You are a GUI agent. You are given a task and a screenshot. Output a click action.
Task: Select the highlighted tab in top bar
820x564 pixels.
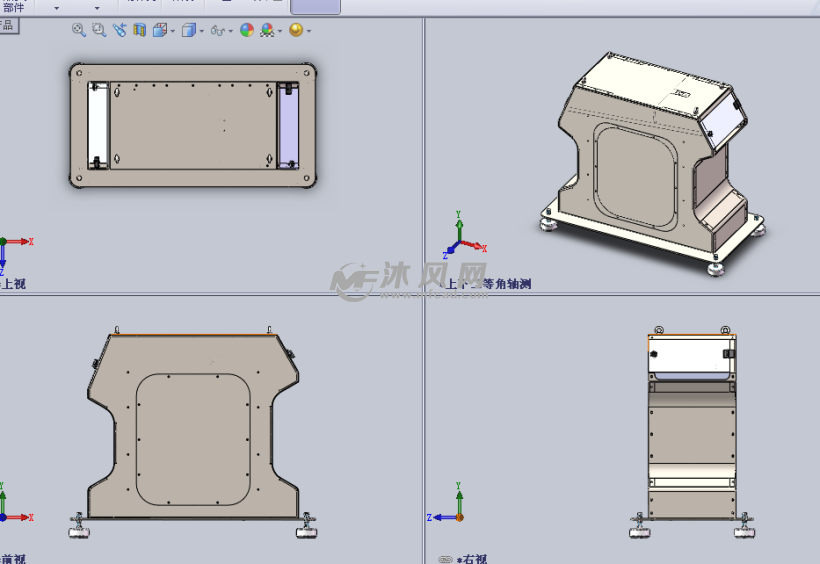[315, 6]
